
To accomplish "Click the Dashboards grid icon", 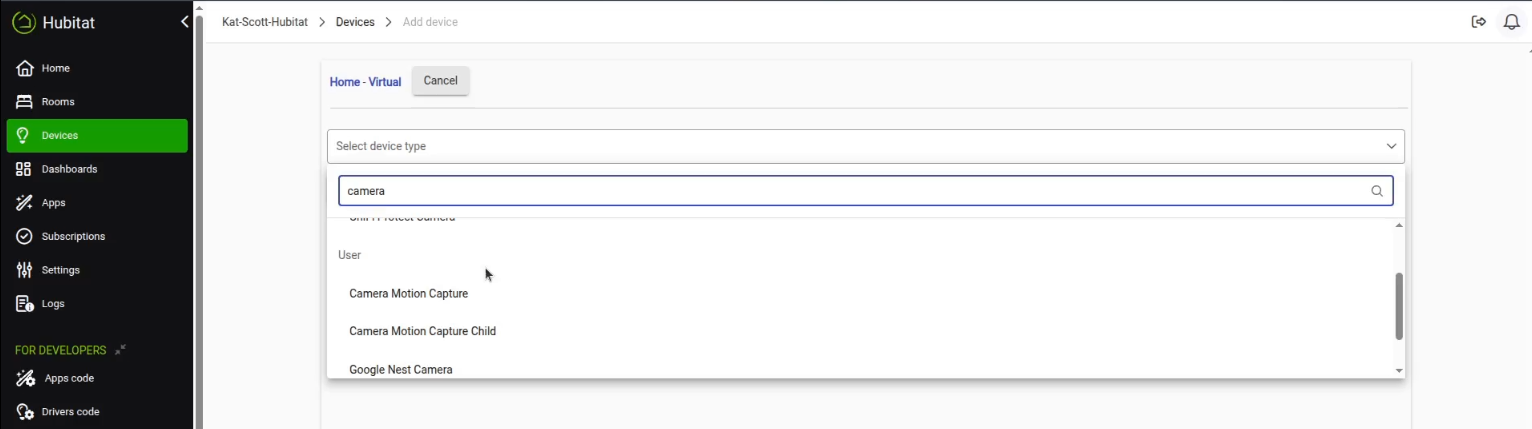I will (25, 169).
